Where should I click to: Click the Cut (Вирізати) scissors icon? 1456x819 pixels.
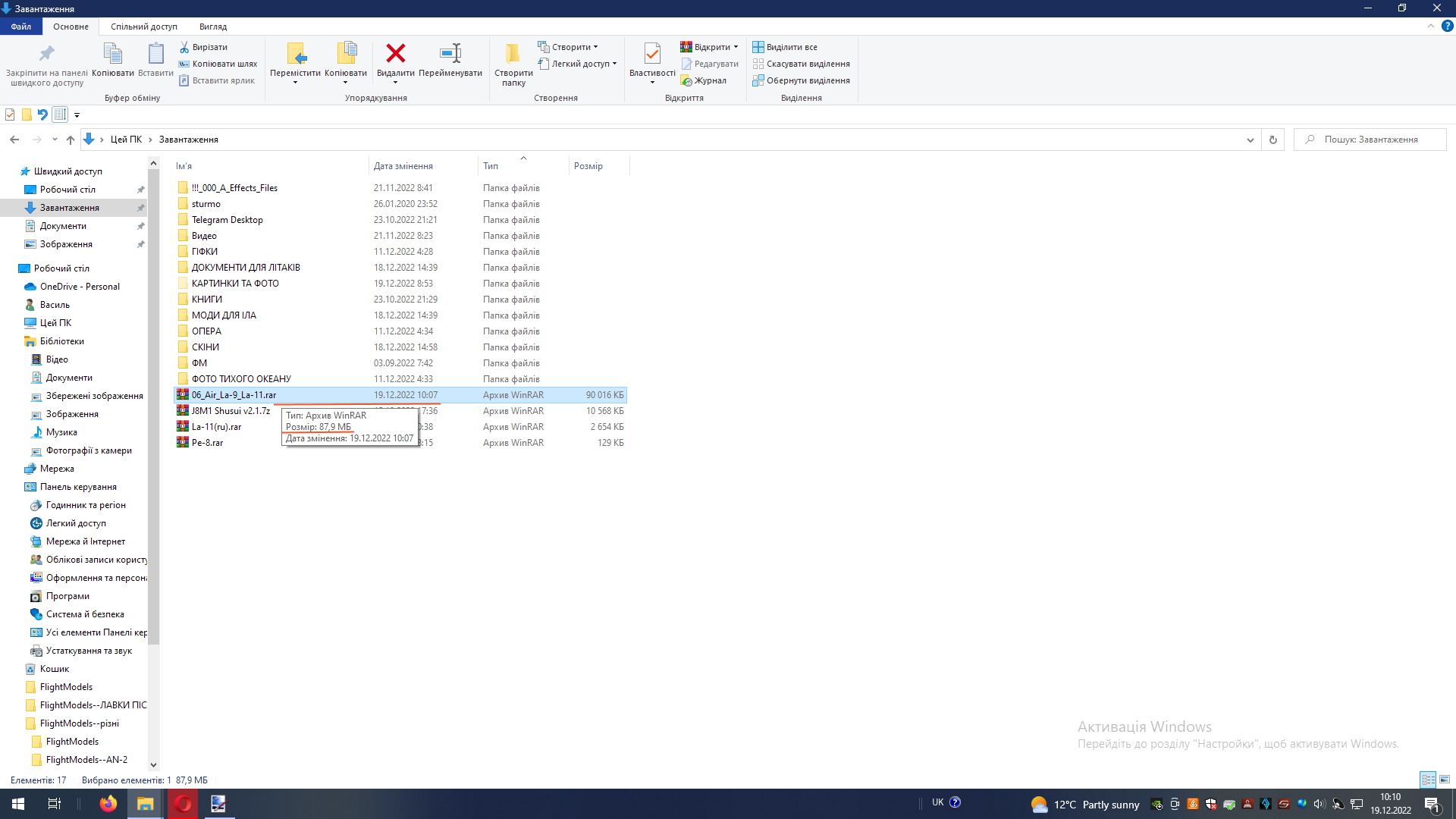point(184,47)
